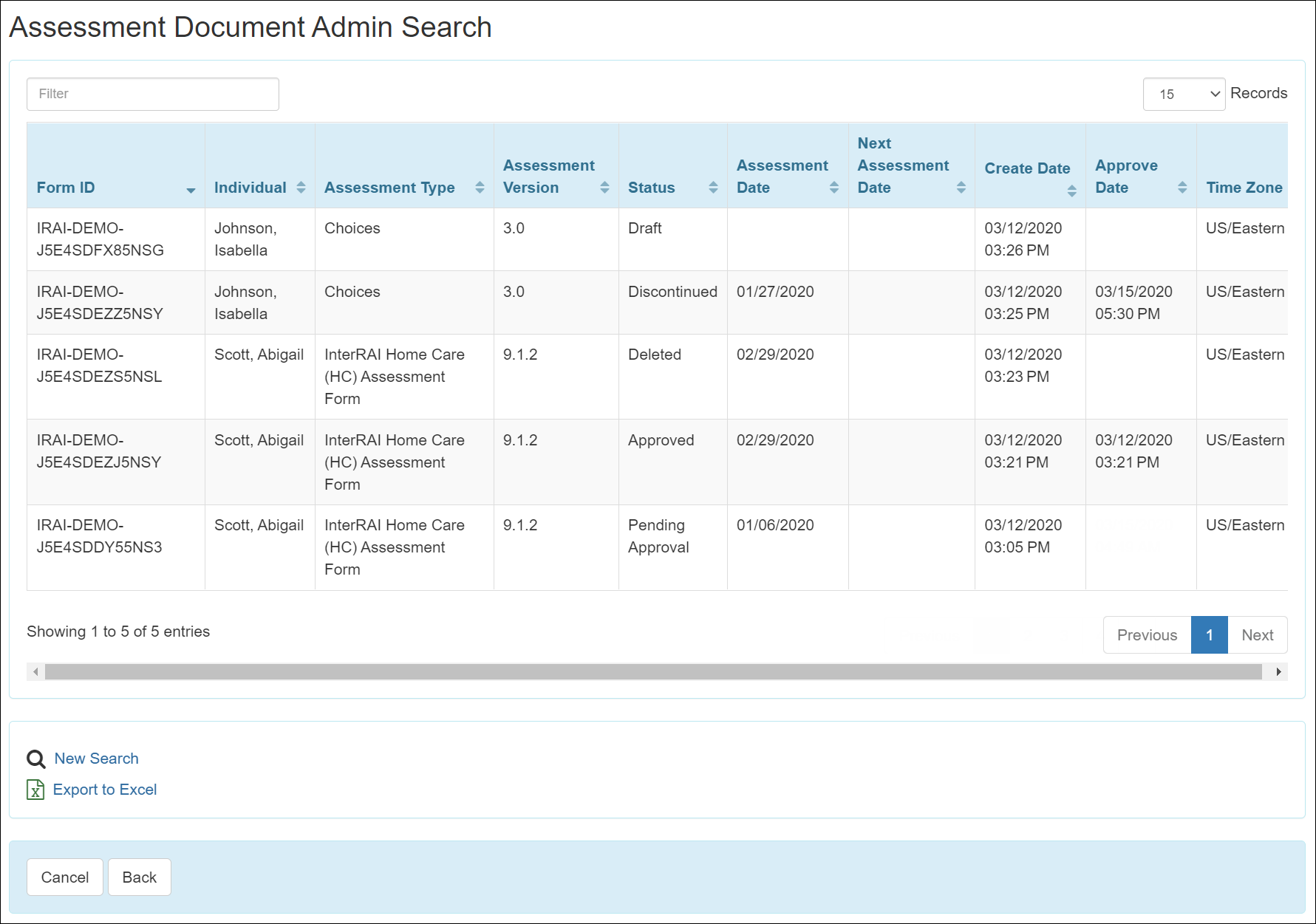This screenshot has height=924, width=1316.
Task: Sort table by Individual column arrows
Action: point(301,188)
